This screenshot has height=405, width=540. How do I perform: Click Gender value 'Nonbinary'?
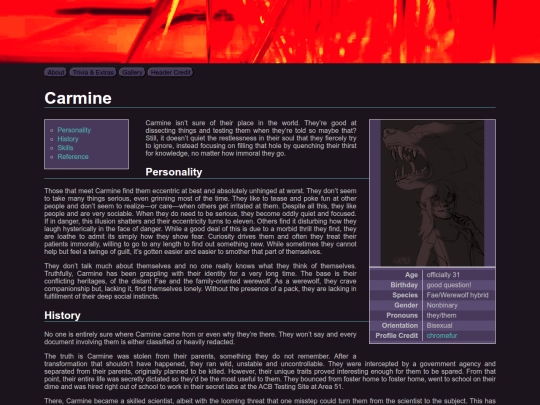point(442,305)
